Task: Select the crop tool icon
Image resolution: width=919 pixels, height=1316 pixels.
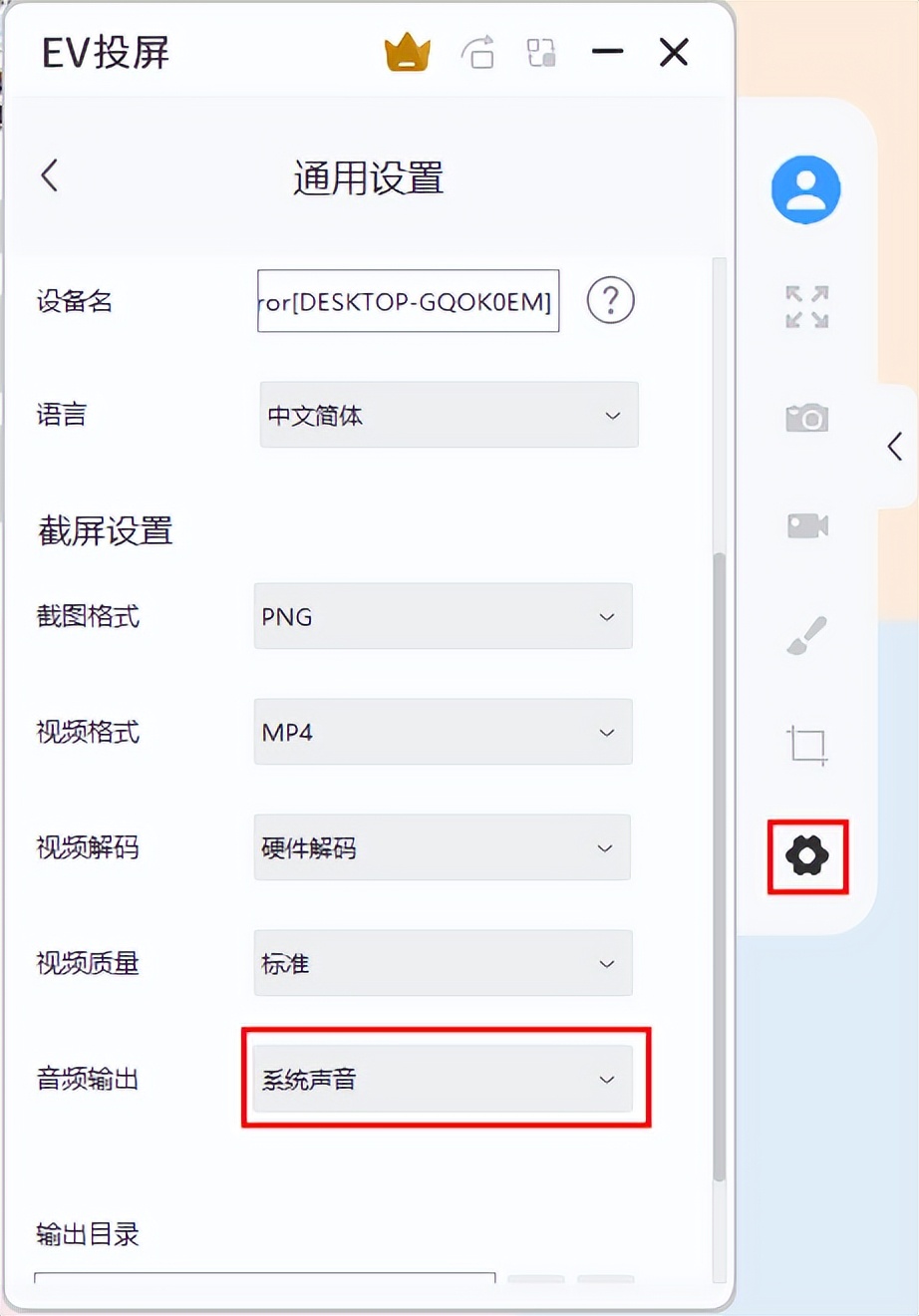Action: (807, 745)
